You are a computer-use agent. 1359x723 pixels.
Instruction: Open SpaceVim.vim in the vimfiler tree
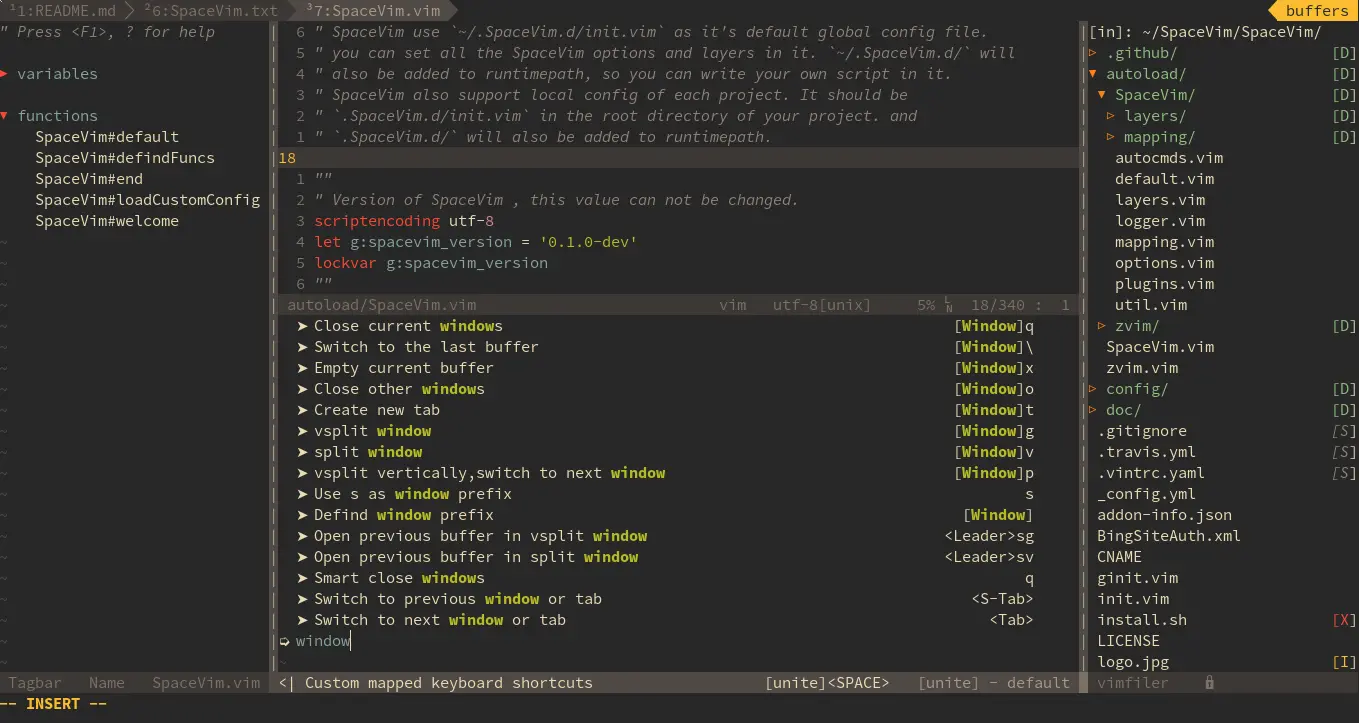coord(1160,347)
